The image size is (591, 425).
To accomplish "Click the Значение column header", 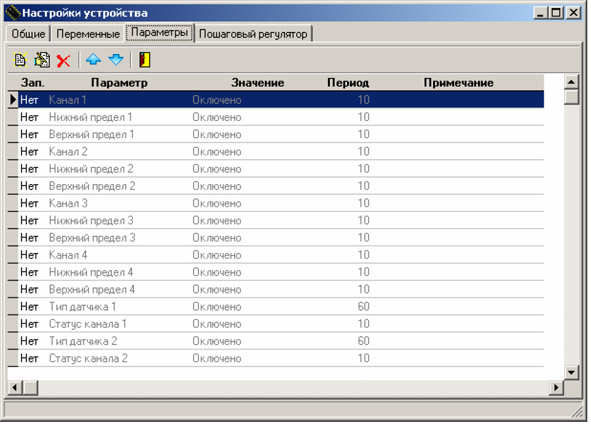I will pyautogui.click(x=257, y=83).
